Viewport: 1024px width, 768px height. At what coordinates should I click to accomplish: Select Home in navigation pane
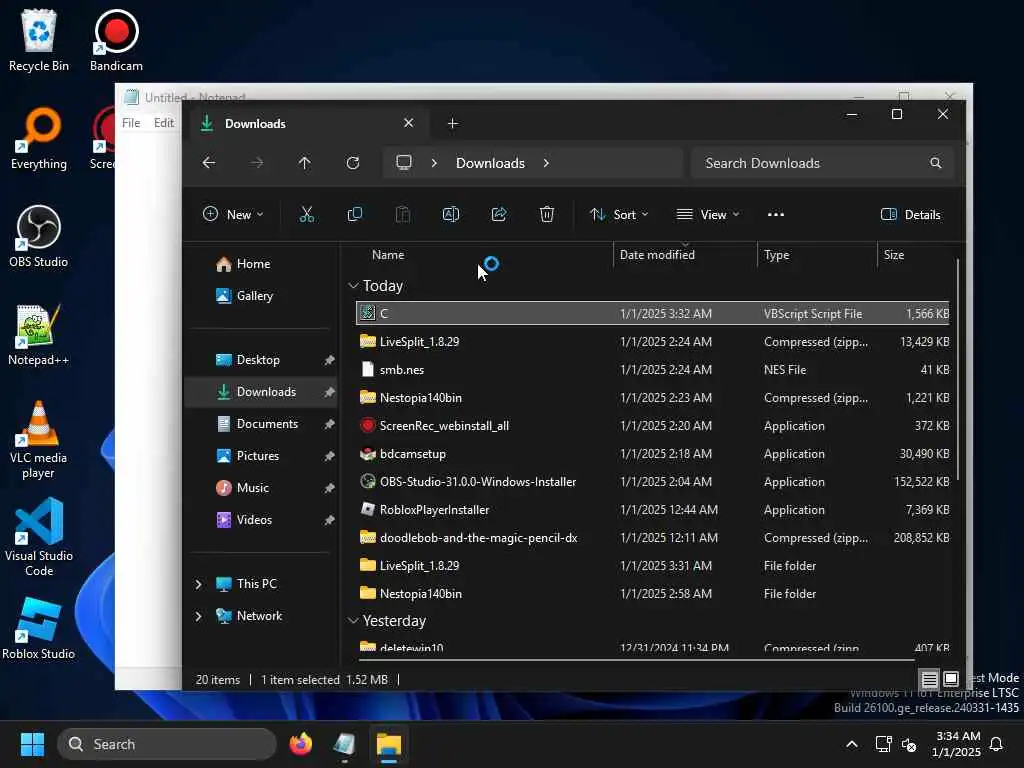point(263,264)
